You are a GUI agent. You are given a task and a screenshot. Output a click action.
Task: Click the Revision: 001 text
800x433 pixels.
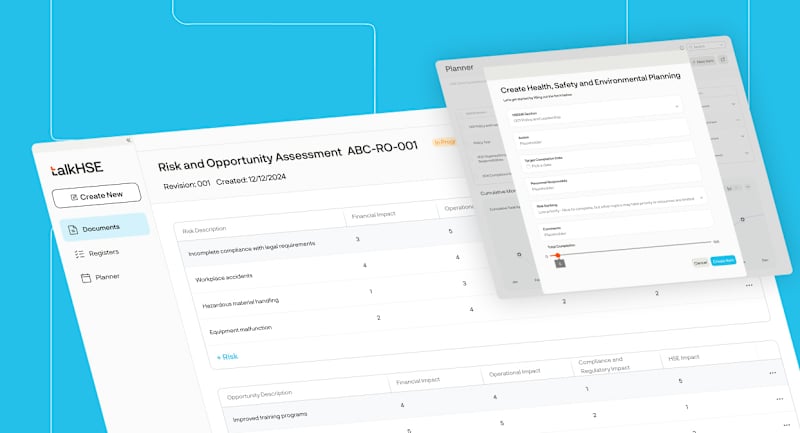tap(187, 185)
